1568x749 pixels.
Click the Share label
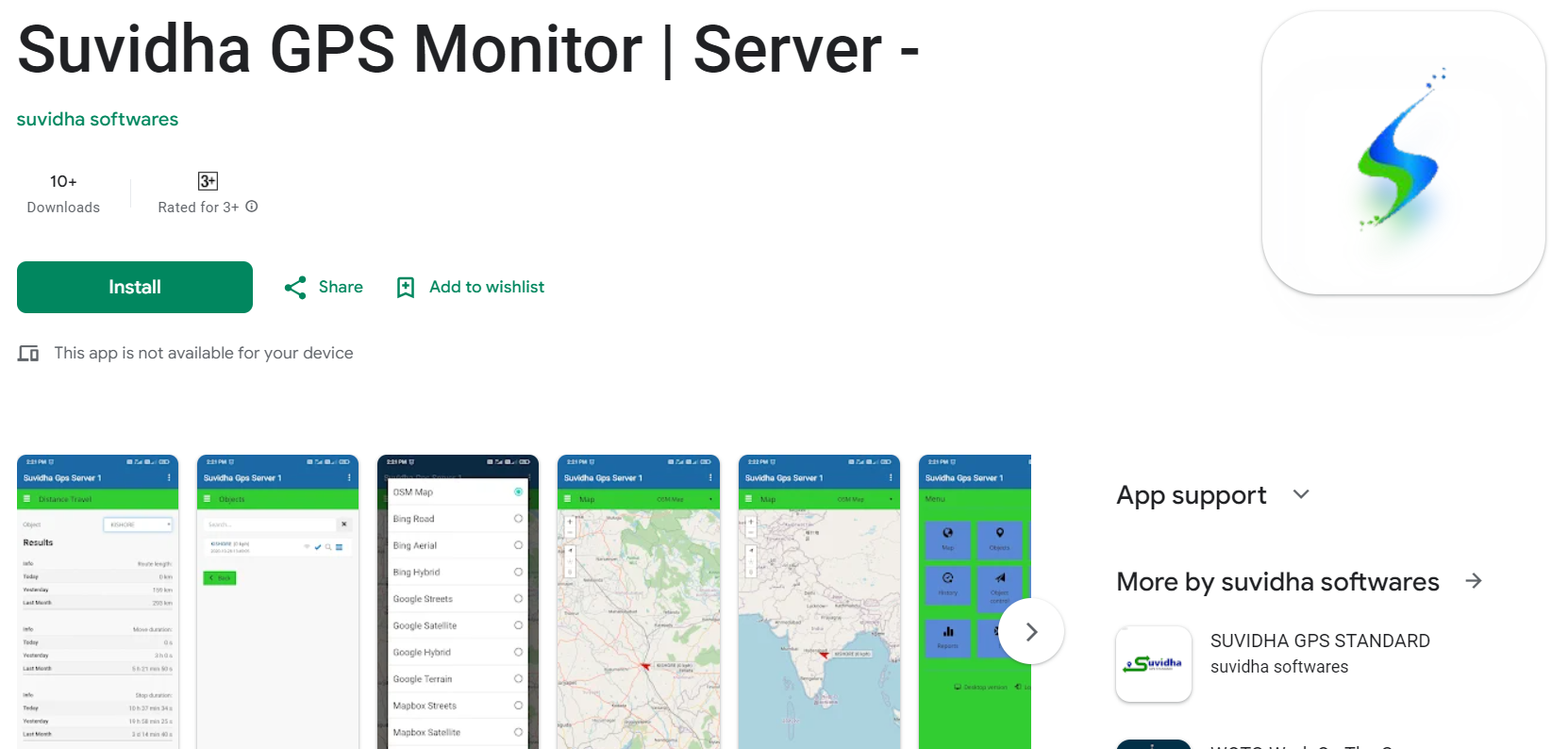(341, 287)
